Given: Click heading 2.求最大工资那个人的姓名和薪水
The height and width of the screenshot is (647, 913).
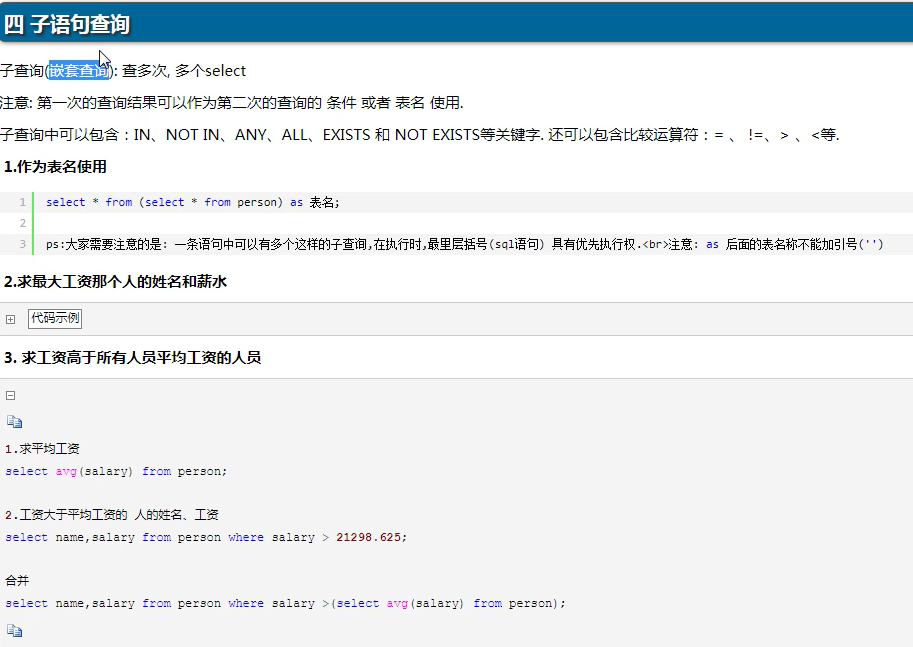Looking at the screenshot, I should tap(115, 281).
